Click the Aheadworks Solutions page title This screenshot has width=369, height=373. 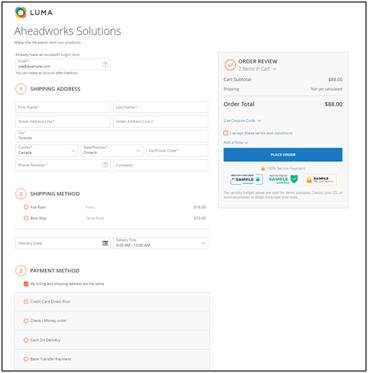68,31
